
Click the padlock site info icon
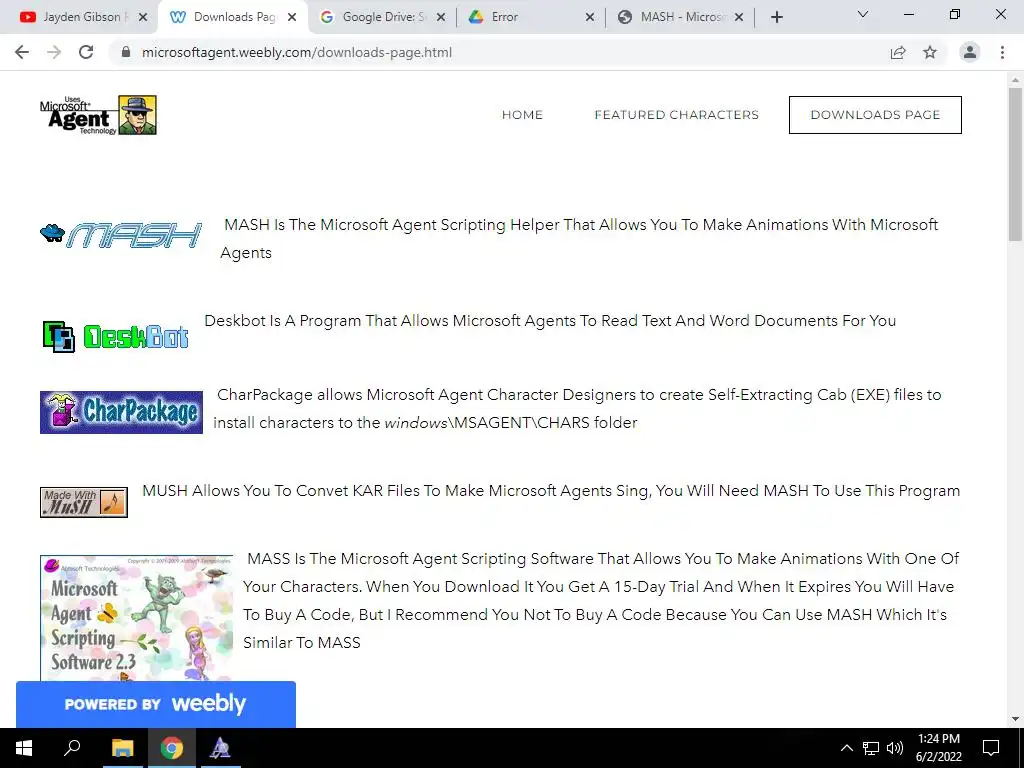126,52
